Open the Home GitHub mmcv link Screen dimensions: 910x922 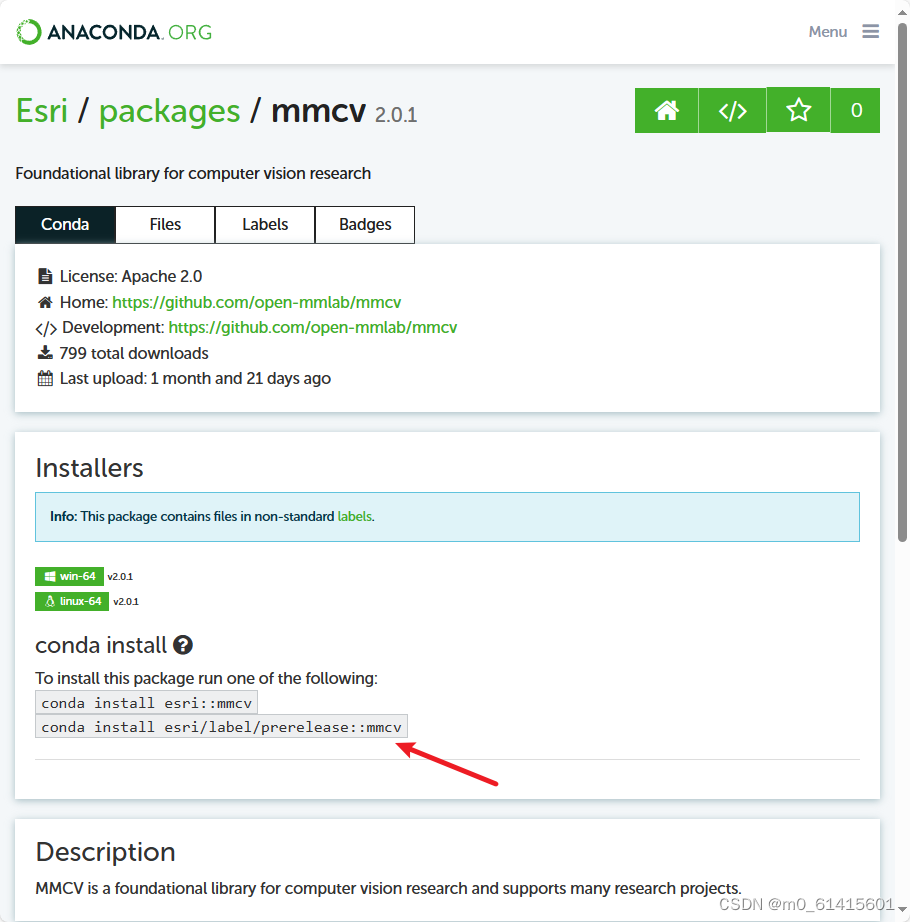[256, 302]
